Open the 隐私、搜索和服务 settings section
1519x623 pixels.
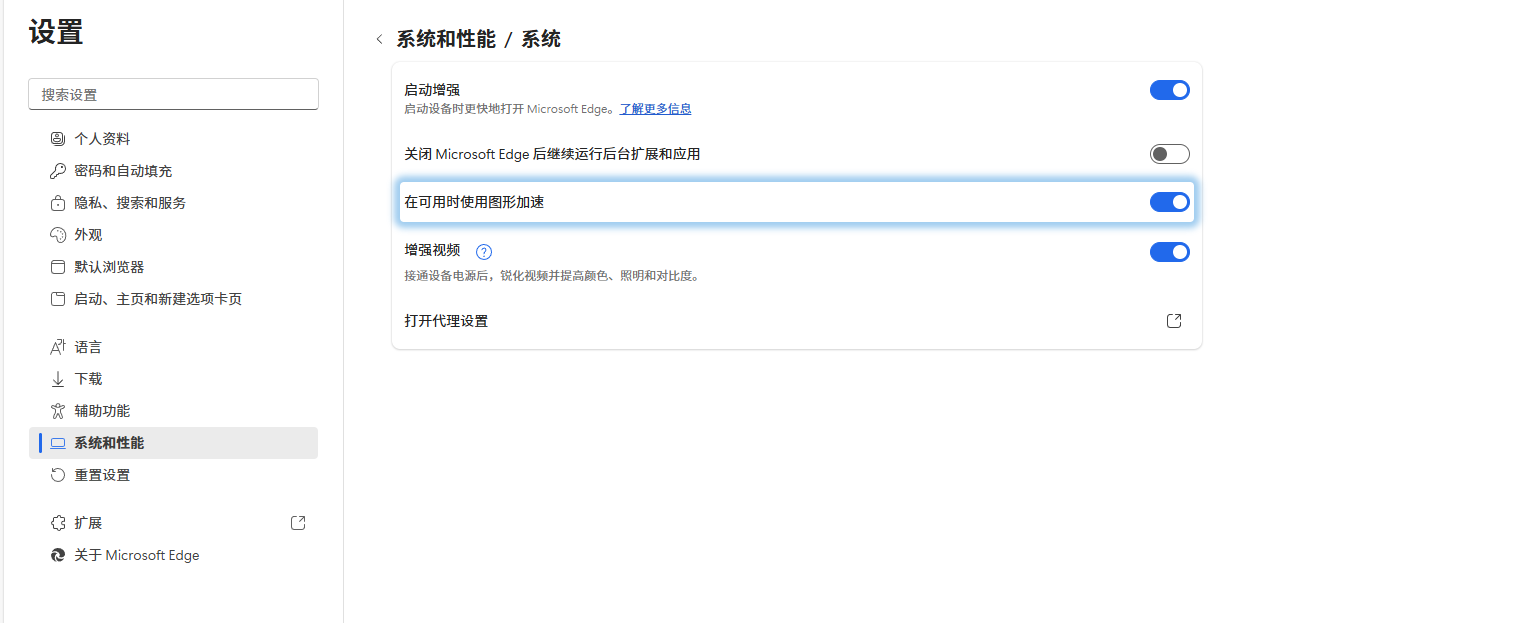coord(173,203)
